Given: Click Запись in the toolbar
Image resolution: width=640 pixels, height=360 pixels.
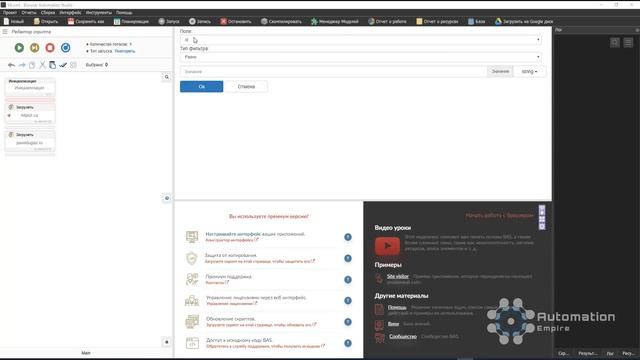Looking at the screenshot, I should (200, 21).
